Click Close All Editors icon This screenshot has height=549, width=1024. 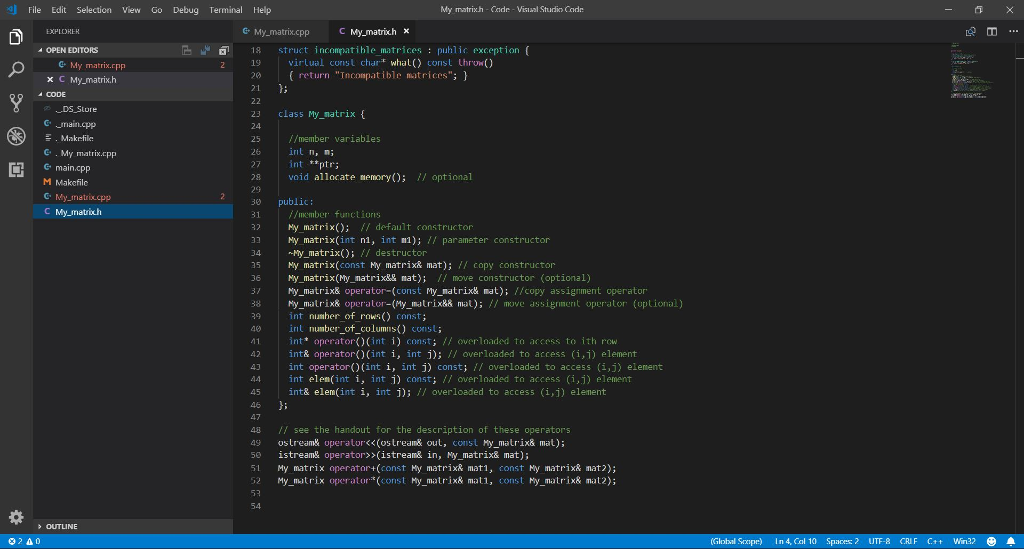coord(224,50)
